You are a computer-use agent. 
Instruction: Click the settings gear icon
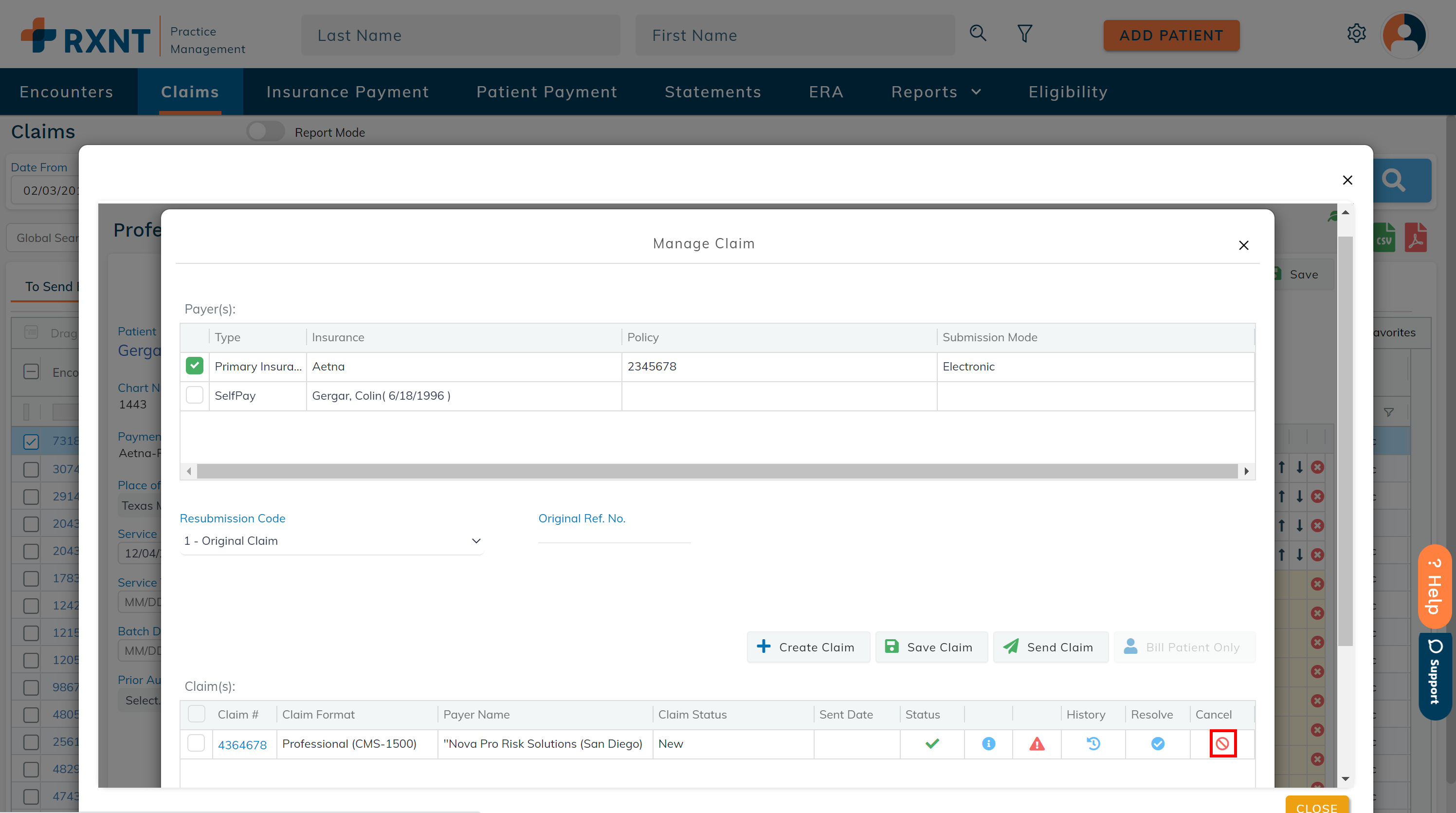click(1356, 34)
